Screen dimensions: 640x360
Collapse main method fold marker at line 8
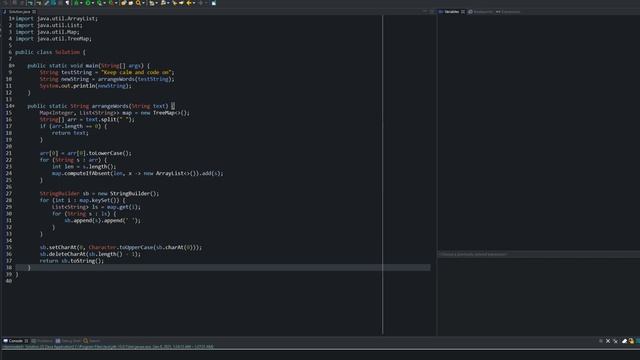(13, 65)
